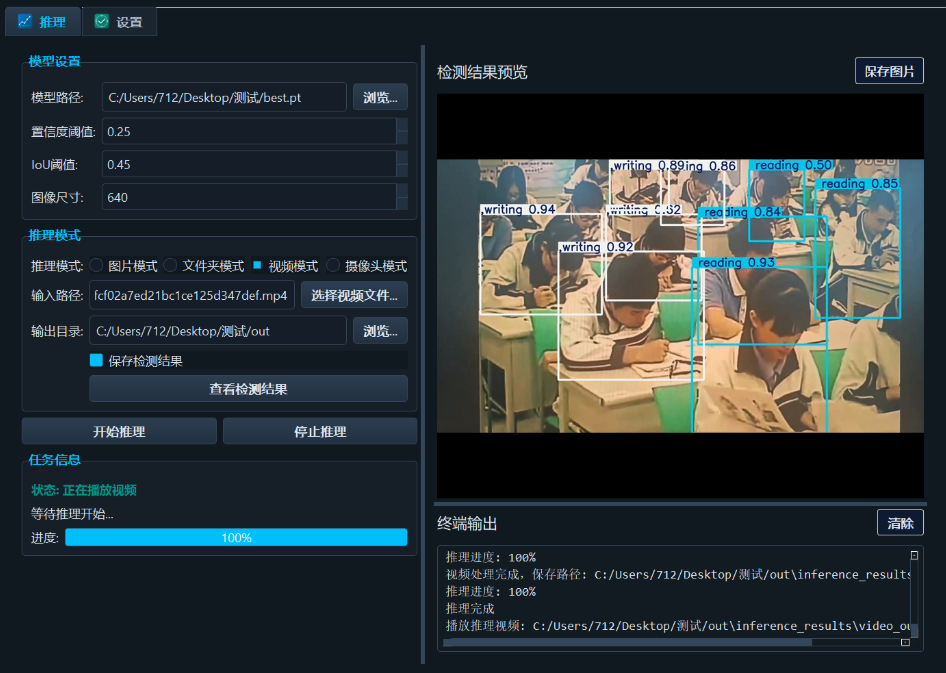The image size is (946, 673).
Task: Click 浏览 beside the output directory field
Action: (x=380, y=330)
